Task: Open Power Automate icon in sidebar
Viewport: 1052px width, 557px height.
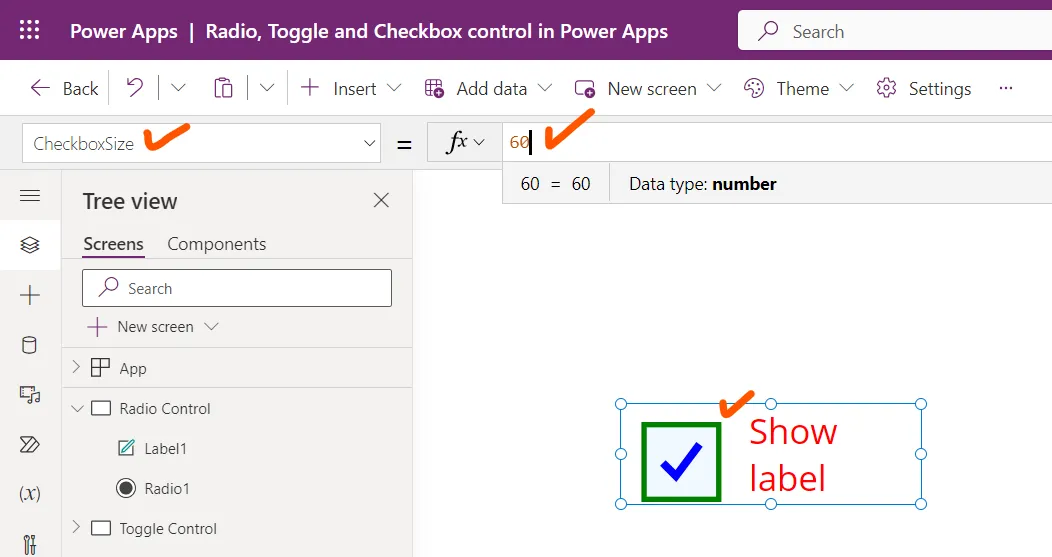Action: point(30,444)
